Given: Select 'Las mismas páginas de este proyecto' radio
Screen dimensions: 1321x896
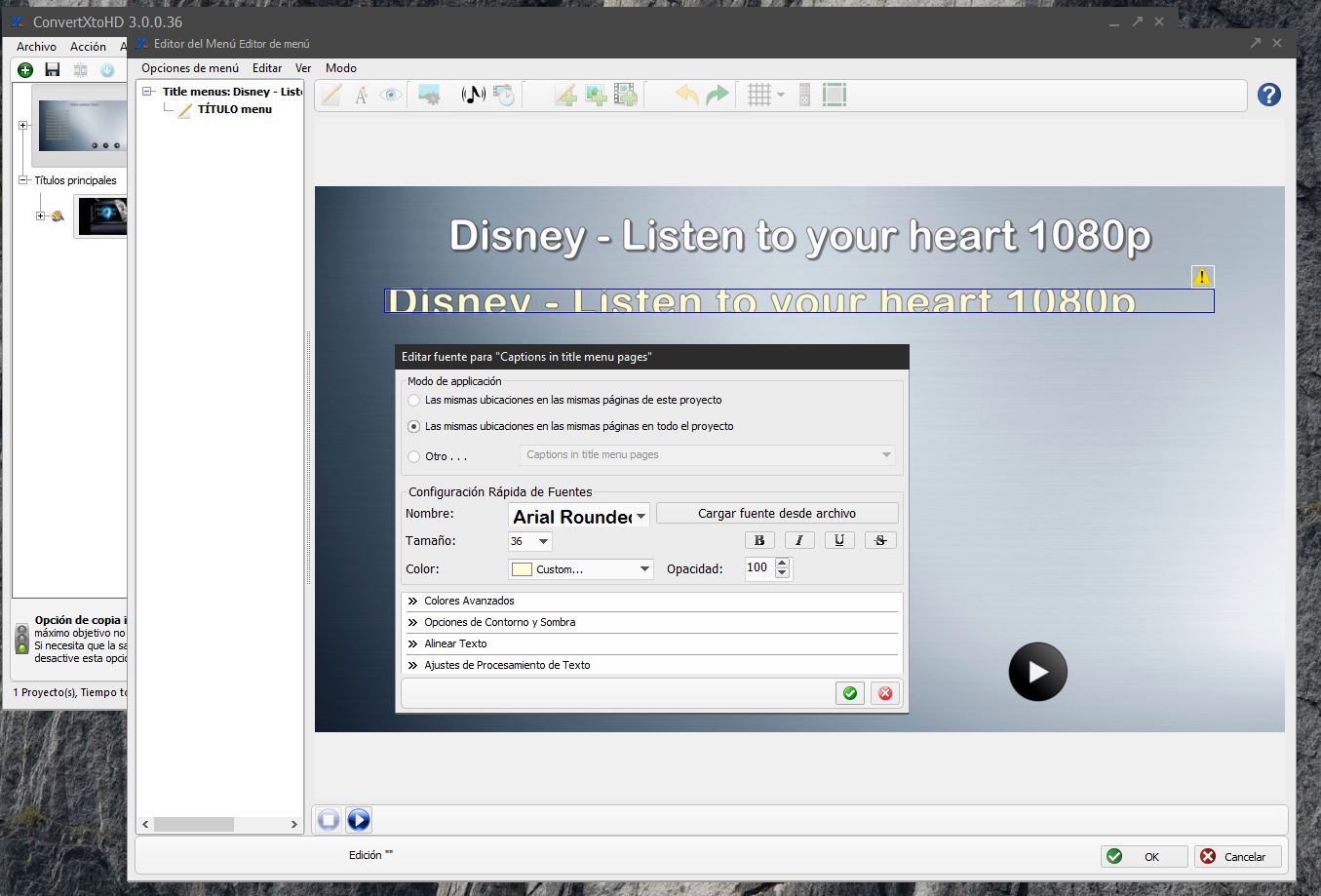Looking at the screenshot, I should [x=414, y=400].
